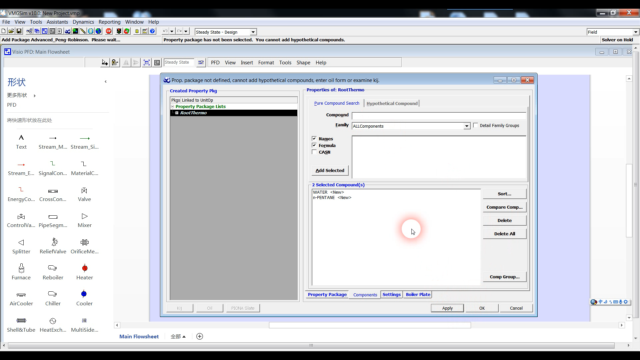The width and height of the screenshot is (640, 360).
Task: Click the Compound search input field
Action: click(x=439, y=116)
